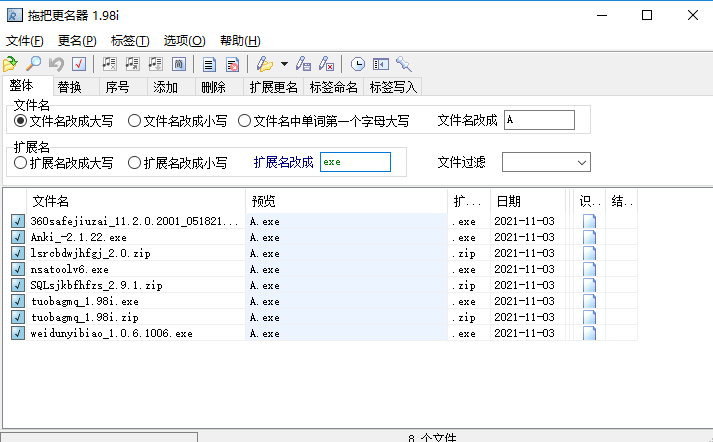Viewport: 713px width, 442px height.
Task: Uncheck the weidunyibiao_1.0.6.1006.exe checkbox
Action: 18,333
